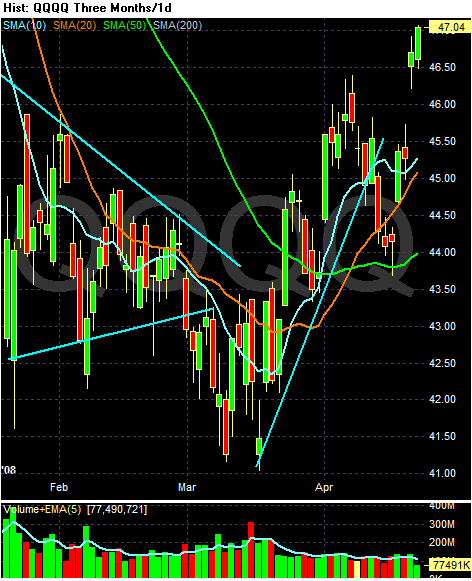Image resolution: width=472 pixels, height=581 pixels.
Task: Click the '08 year label
Action: pyautogui.click(x=9, y=470)
